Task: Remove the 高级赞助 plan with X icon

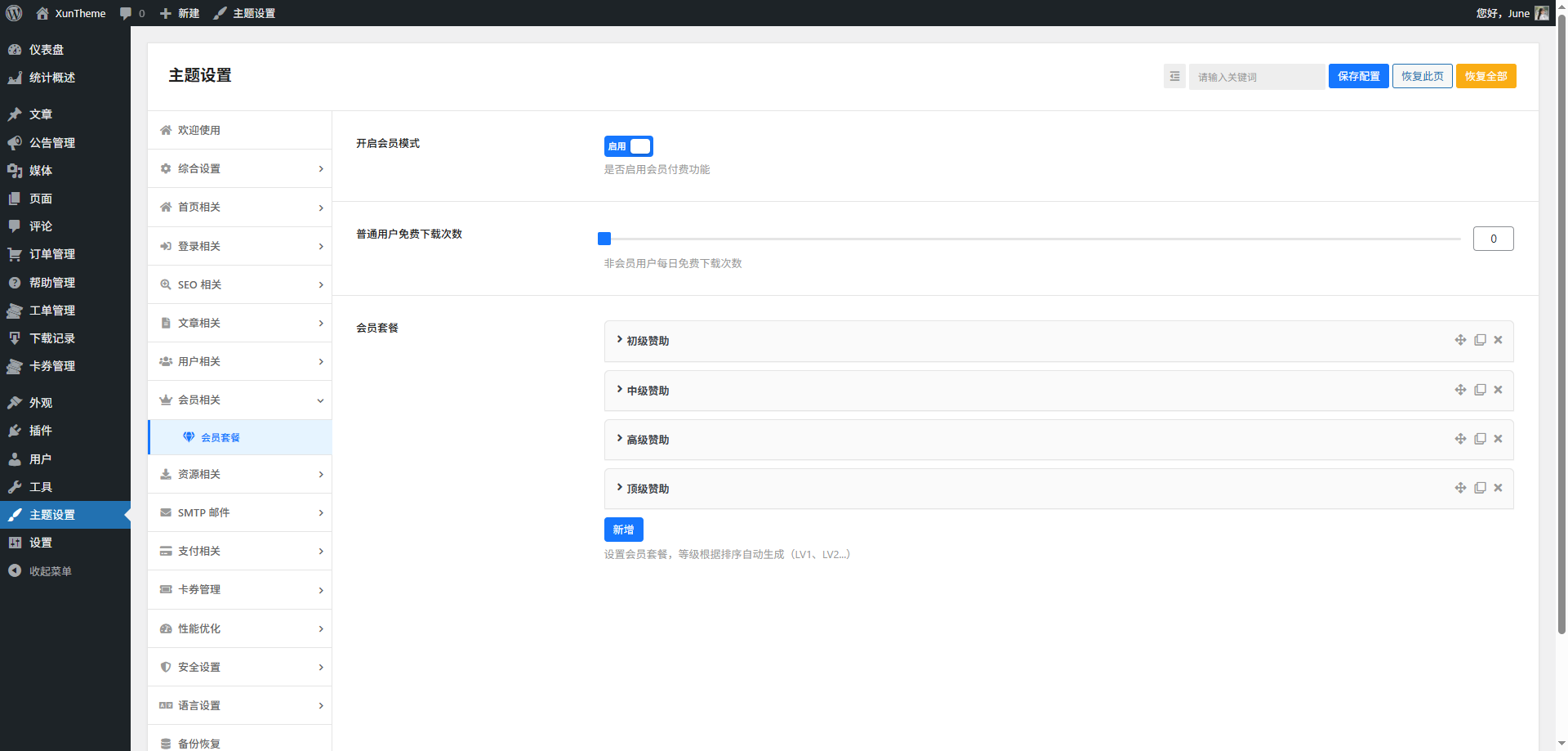Action: (1498, 439)
